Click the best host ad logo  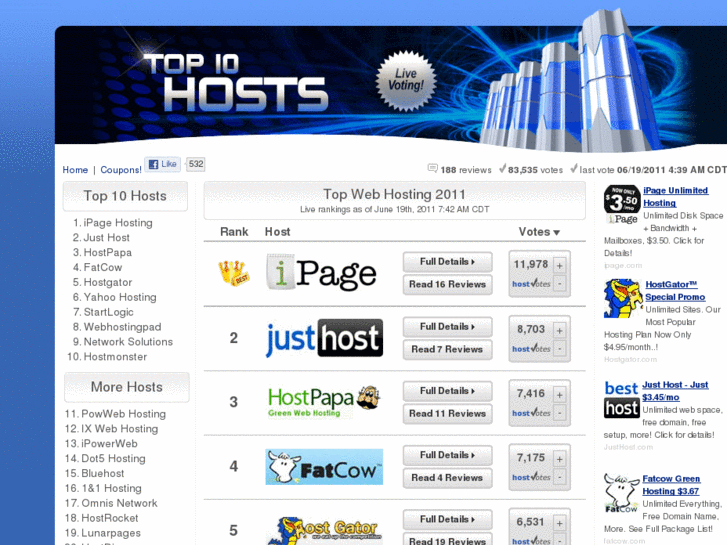tap(622, 399)
